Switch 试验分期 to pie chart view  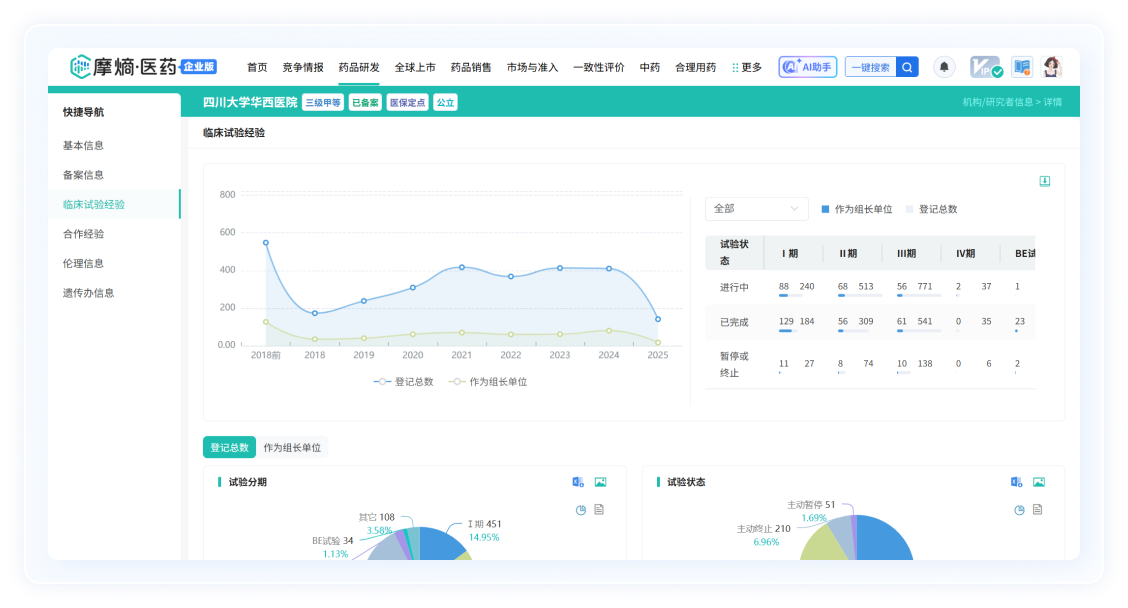581,510
